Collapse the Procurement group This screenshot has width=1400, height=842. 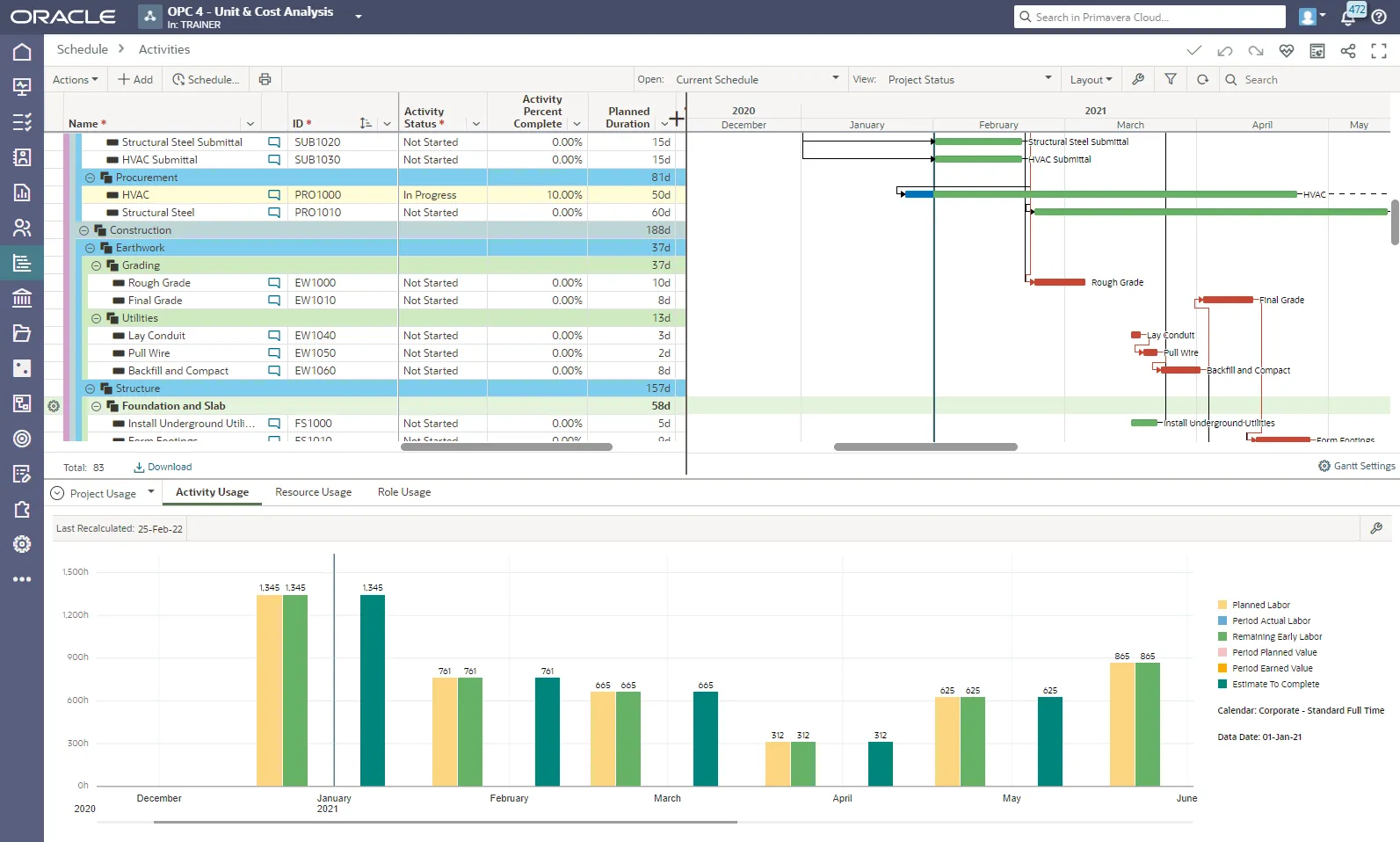pyautogui.click(x=90, y=178)
